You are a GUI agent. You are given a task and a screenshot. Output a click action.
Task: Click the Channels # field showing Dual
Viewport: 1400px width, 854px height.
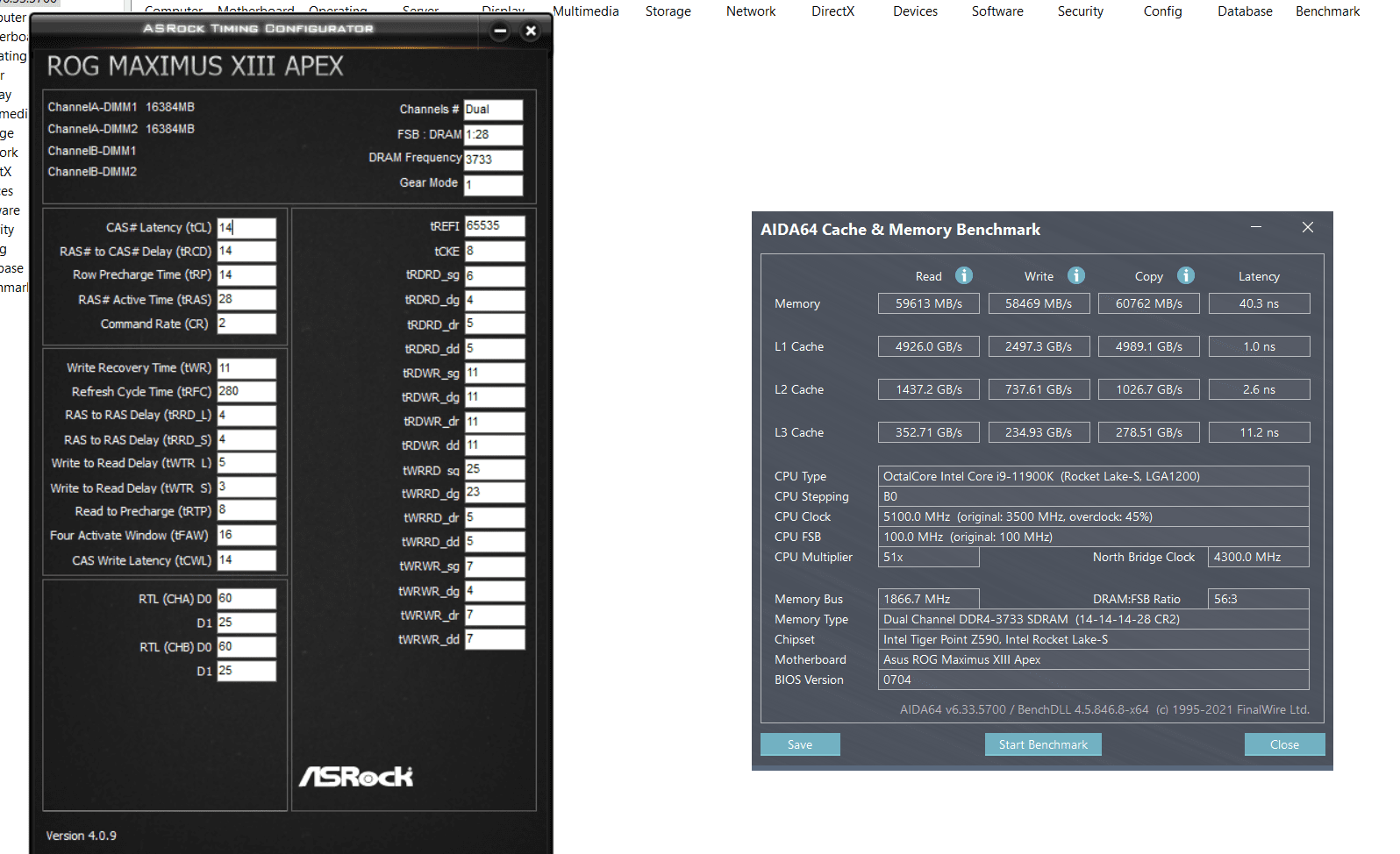pos(493,110)
